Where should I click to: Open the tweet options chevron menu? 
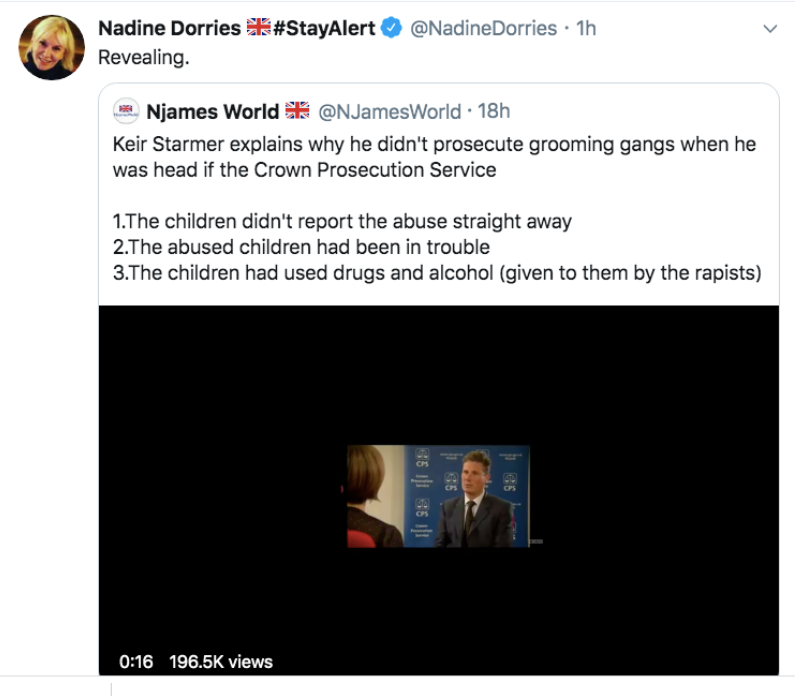769,29
